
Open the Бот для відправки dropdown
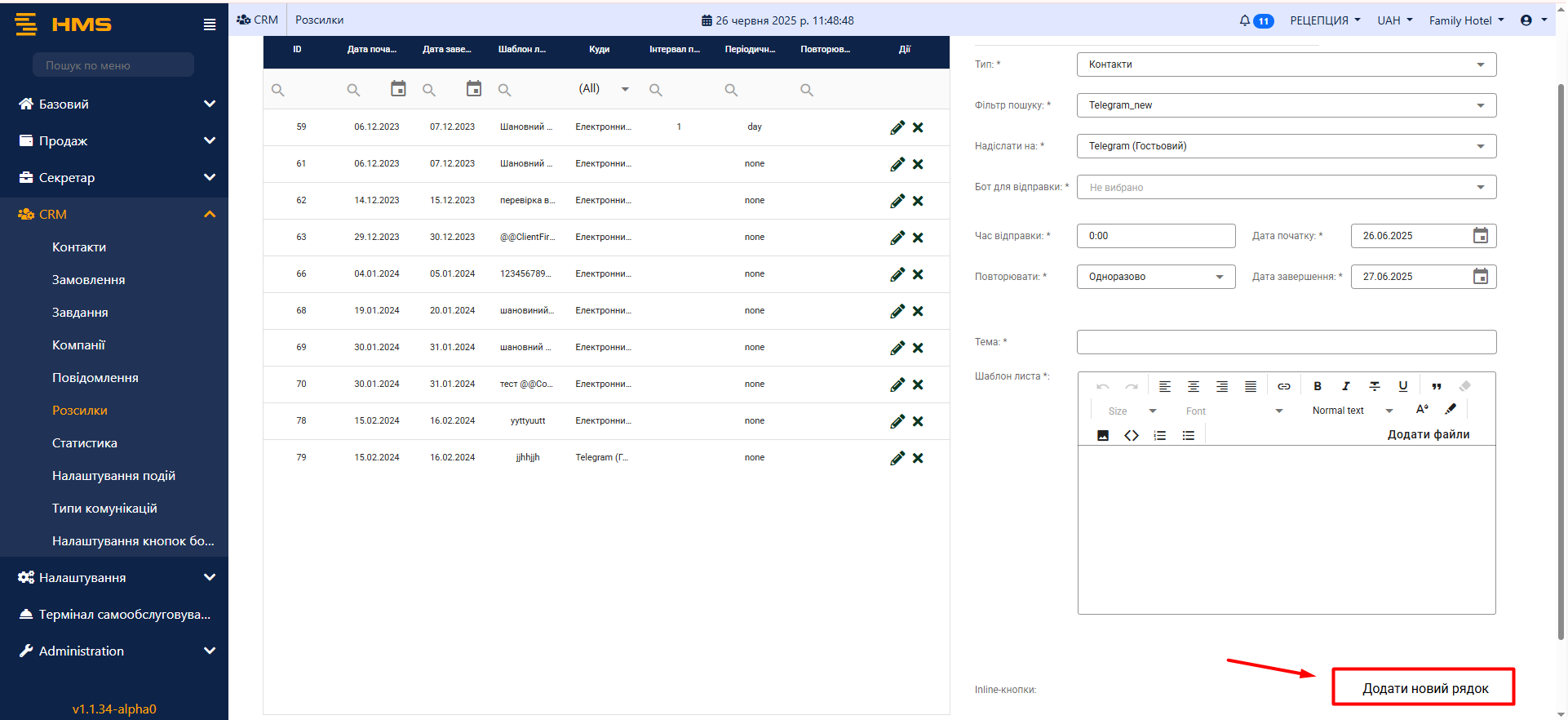pos(1286,187)
